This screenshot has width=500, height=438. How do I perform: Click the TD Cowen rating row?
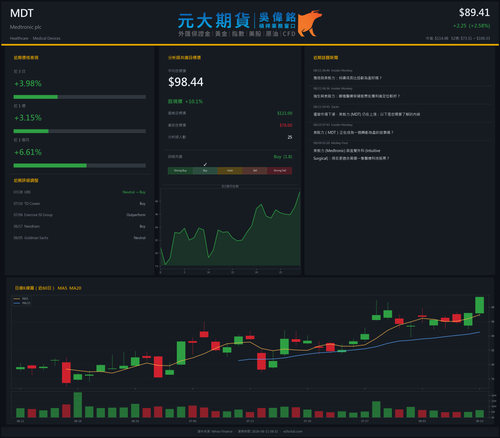click(x=79, y=203)
